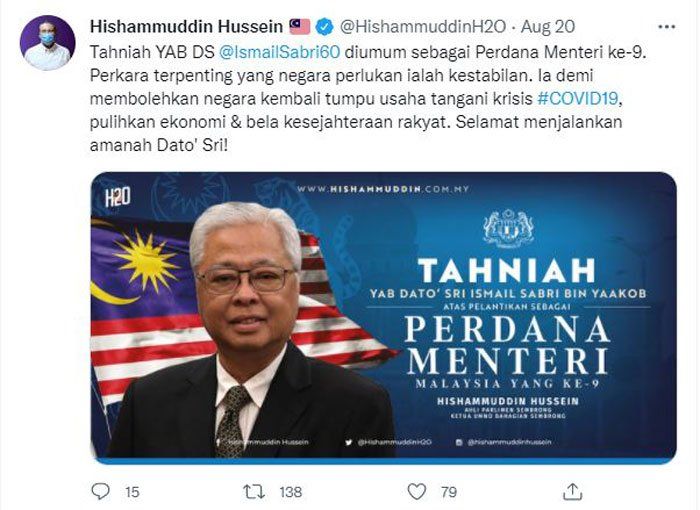The width and height of the screenshot is (700, 510).
Task: Click the blue verified badge beside the name
Action: click(x=325, y=27)
